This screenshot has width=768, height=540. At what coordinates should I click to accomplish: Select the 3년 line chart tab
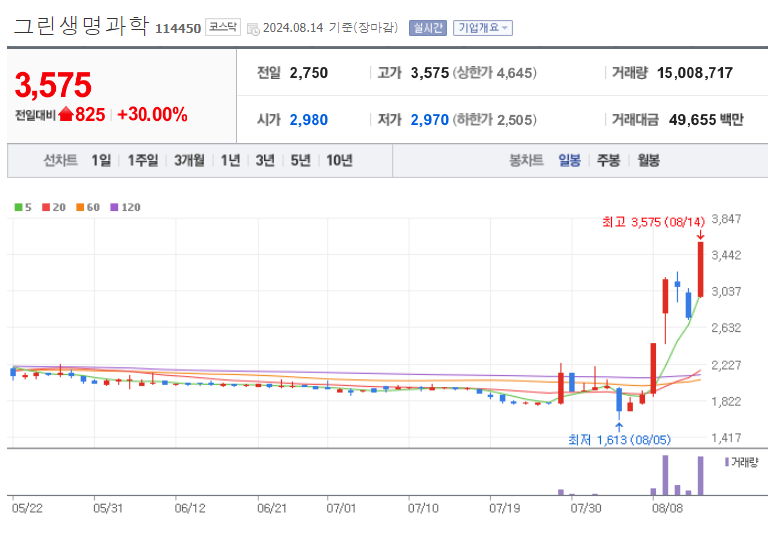265,160
